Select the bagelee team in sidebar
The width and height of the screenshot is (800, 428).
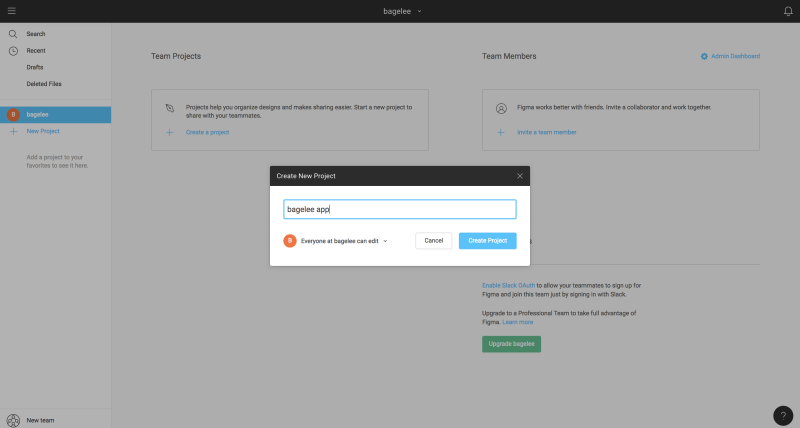point(55,115)
